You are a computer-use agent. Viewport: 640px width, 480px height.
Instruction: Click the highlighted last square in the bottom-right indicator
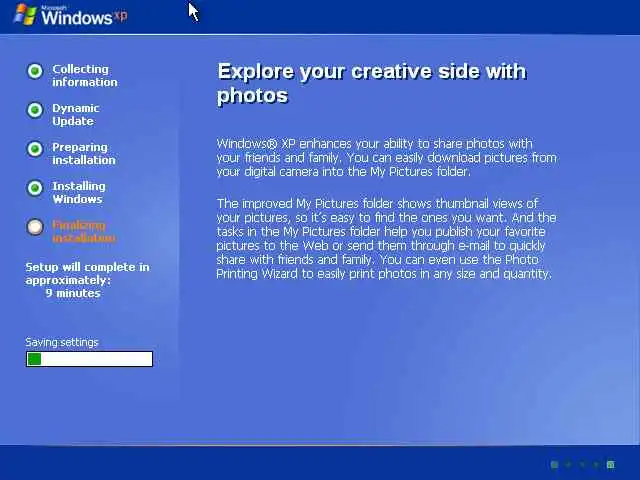tap(611, 464)
